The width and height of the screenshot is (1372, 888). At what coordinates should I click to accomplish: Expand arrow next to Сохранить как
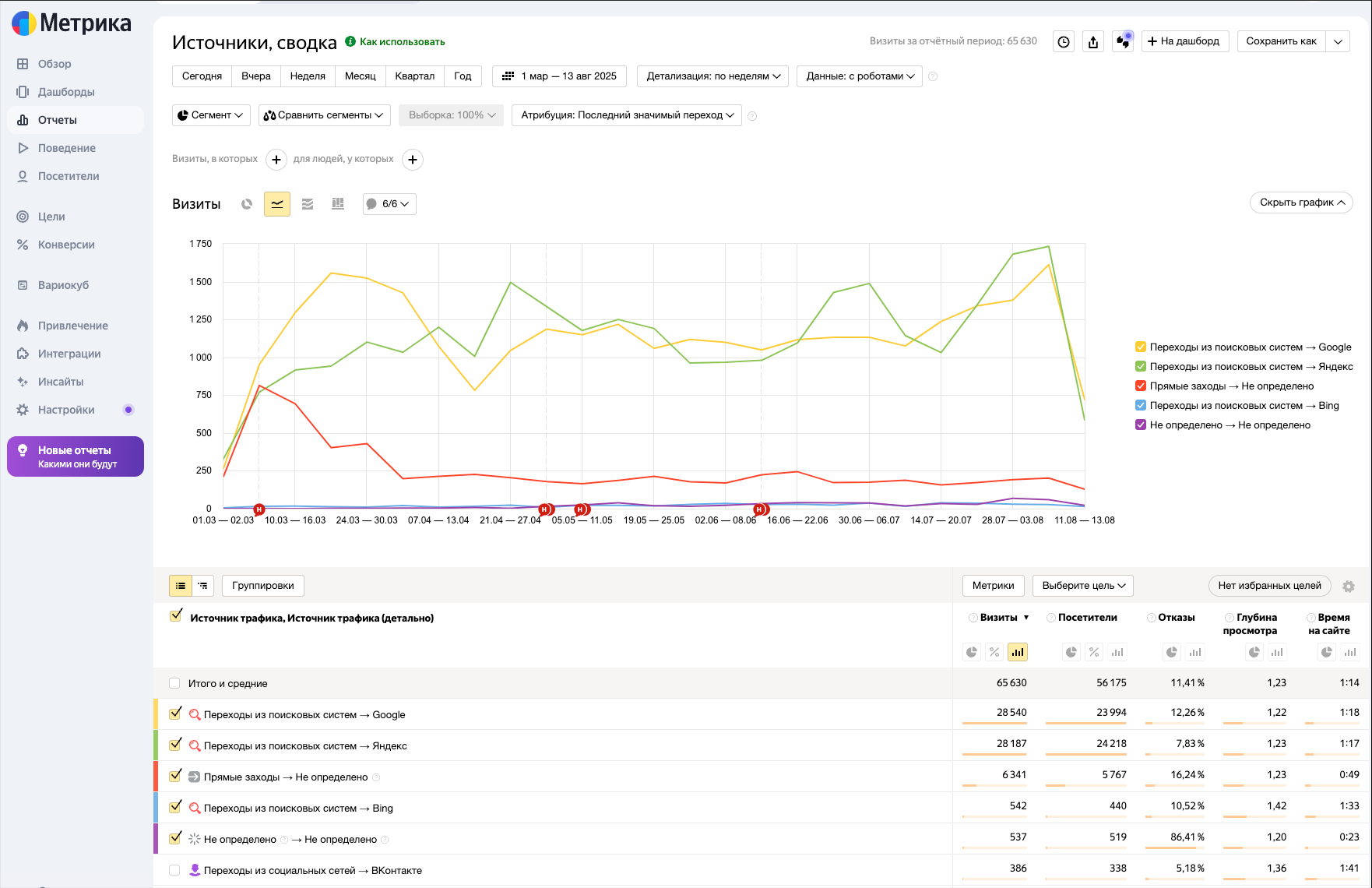1338,41
